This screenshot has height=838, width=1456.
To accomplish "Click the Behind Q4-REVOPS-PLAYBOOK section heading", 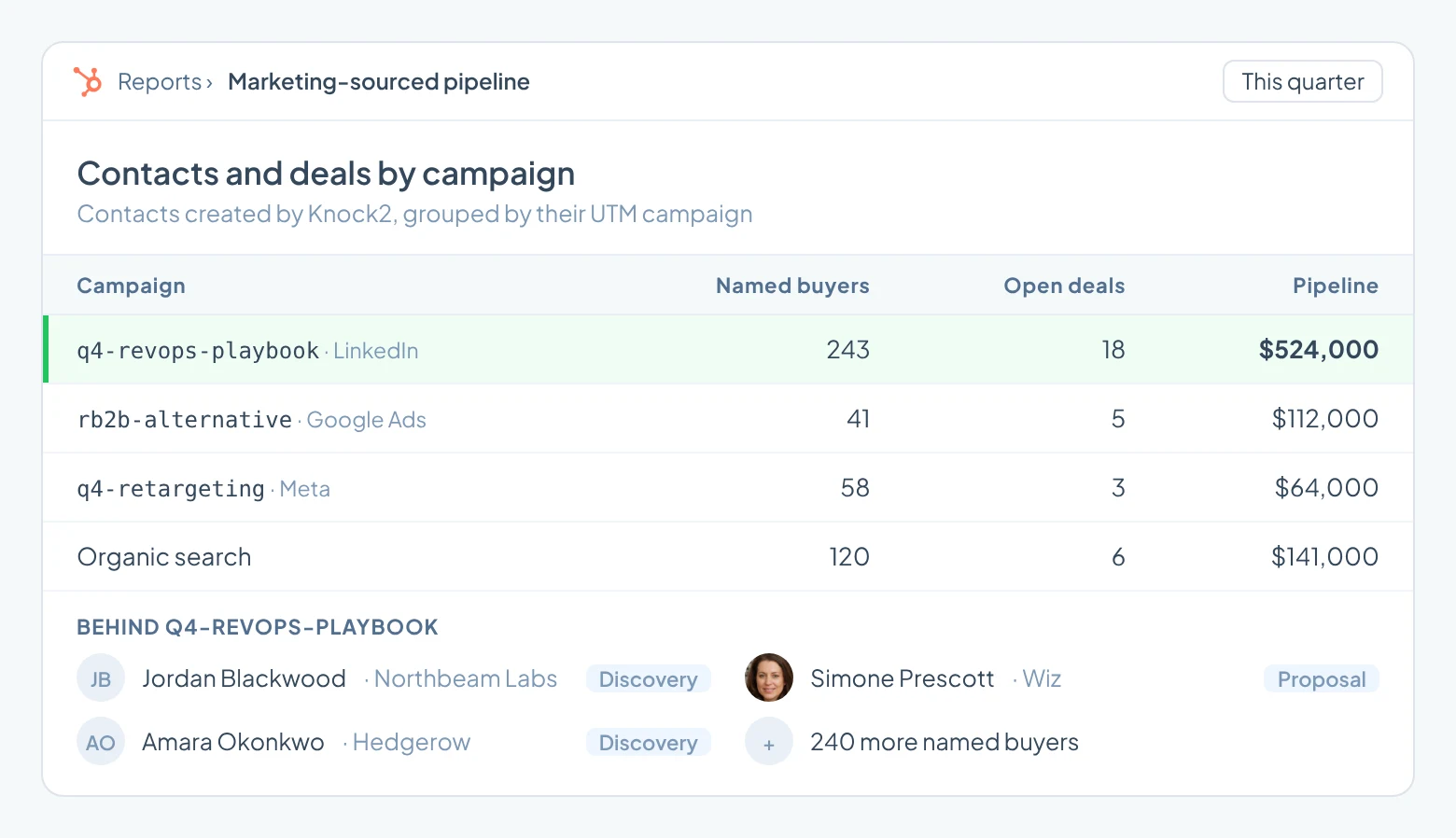I will (258, 627).
